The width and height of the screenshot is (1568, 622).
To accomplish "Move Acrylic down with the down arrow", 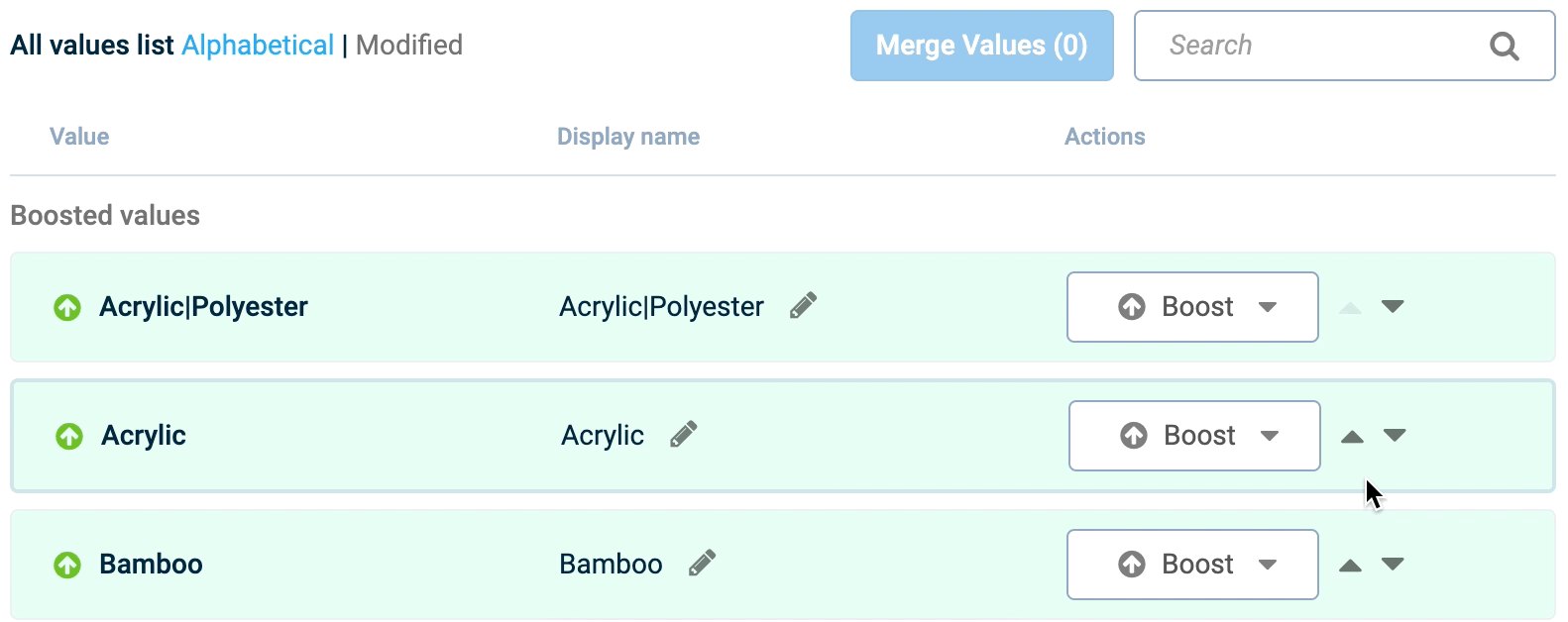I will (x=1395, y=436).
